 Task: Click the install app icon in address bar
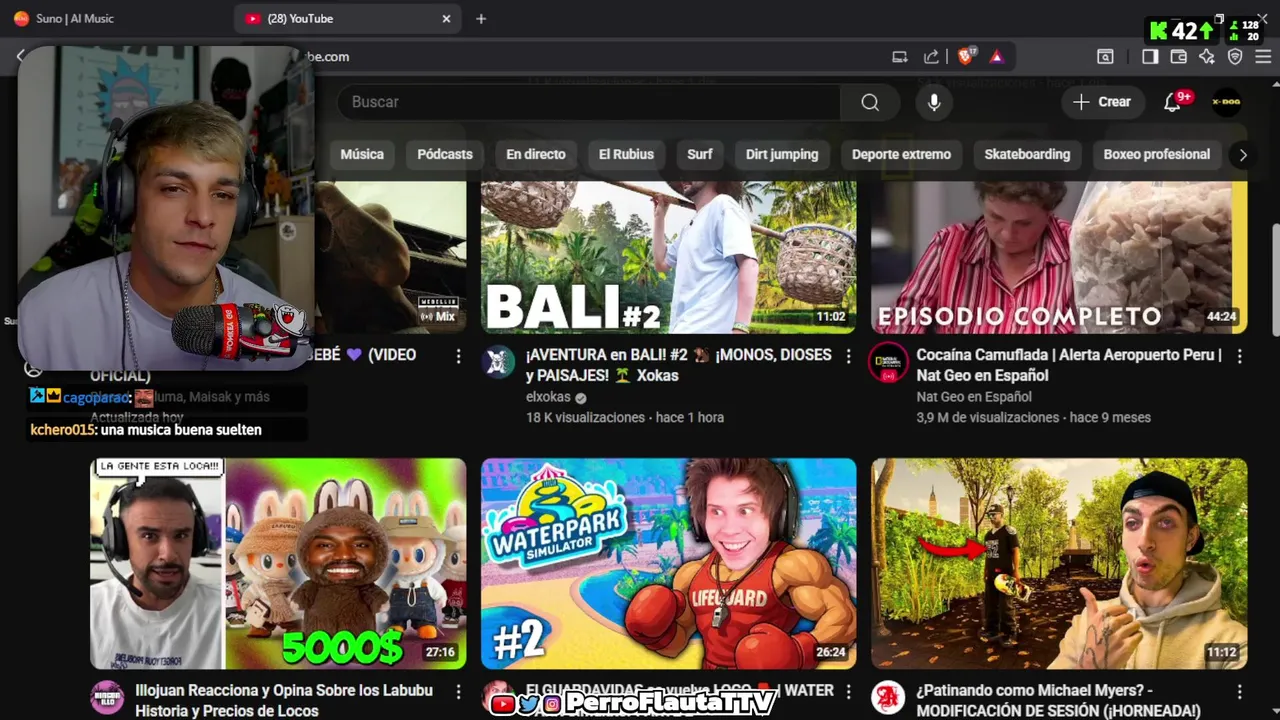pyautogui.click(x=900, y=57)
